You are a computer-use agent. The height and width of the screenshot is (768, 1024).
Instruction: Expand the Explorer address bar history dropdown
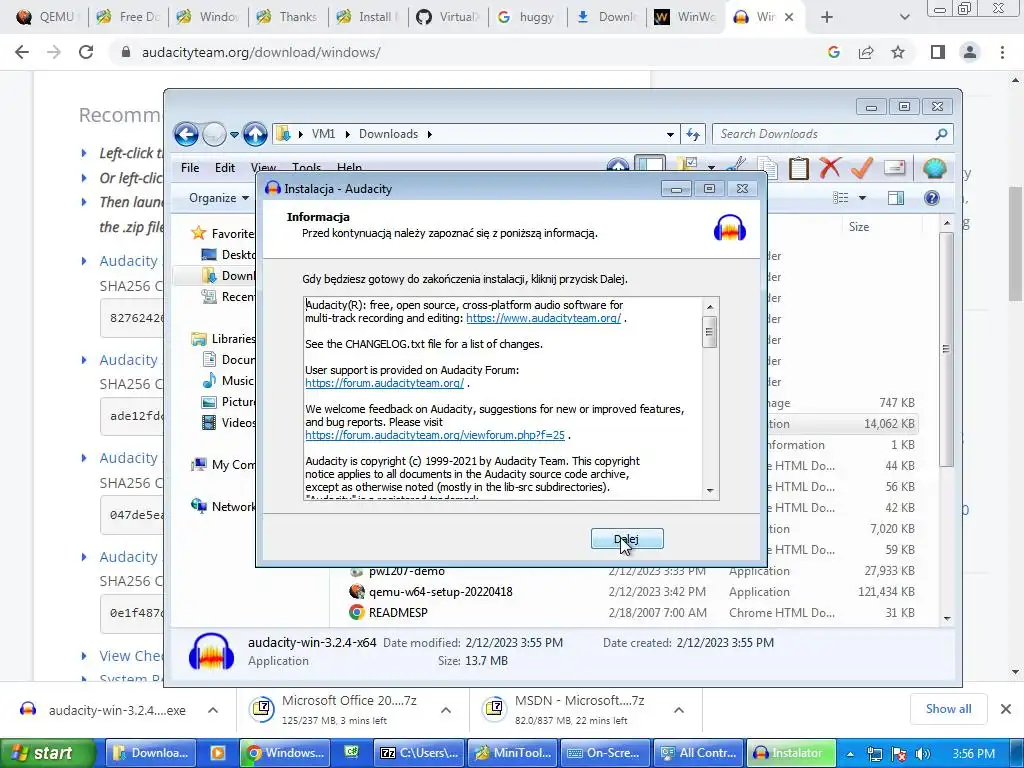(x=670, y=135)
